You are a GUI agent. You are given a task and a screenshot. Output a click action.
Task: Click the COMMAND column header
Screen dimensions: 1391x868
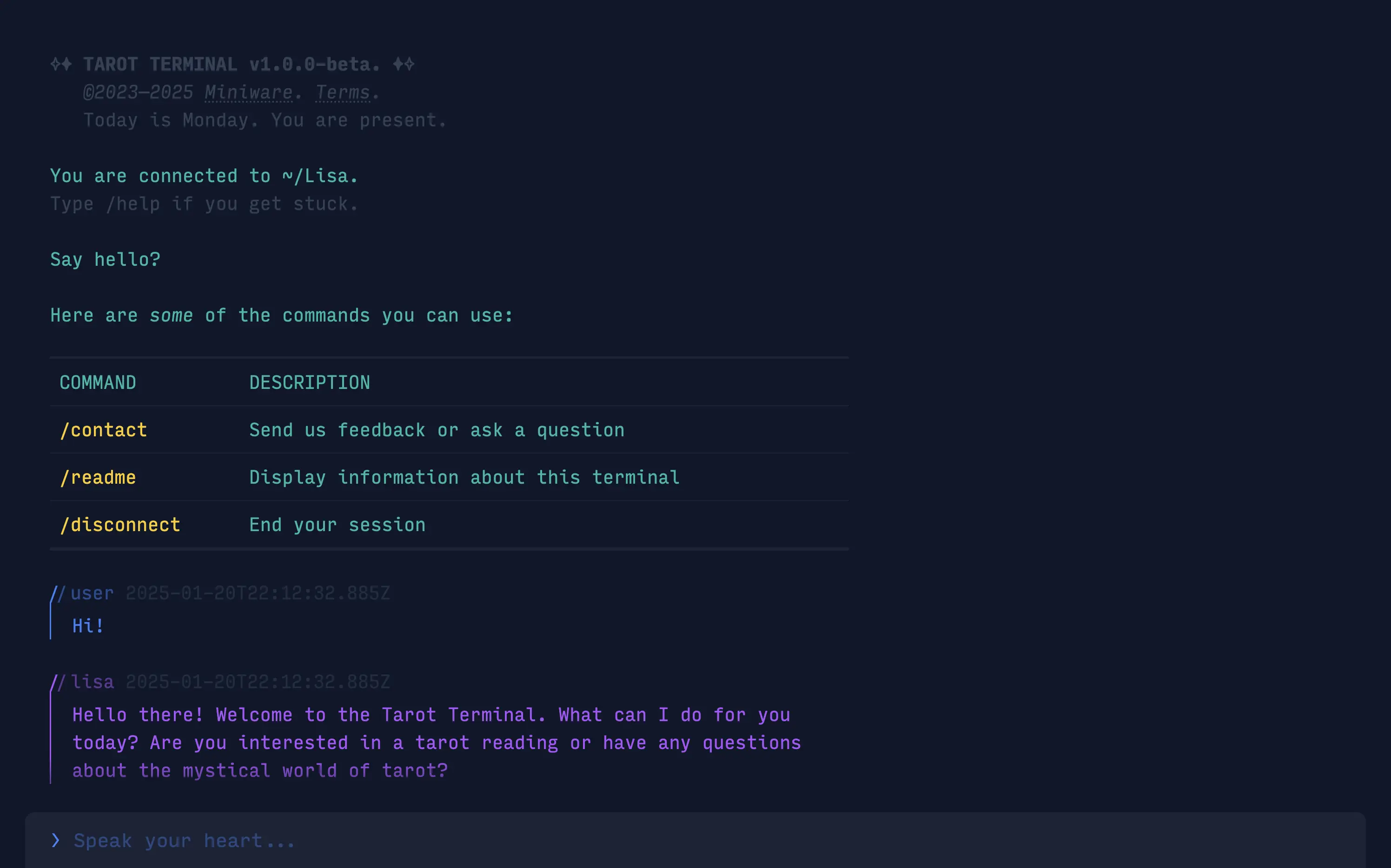point(98,382)
